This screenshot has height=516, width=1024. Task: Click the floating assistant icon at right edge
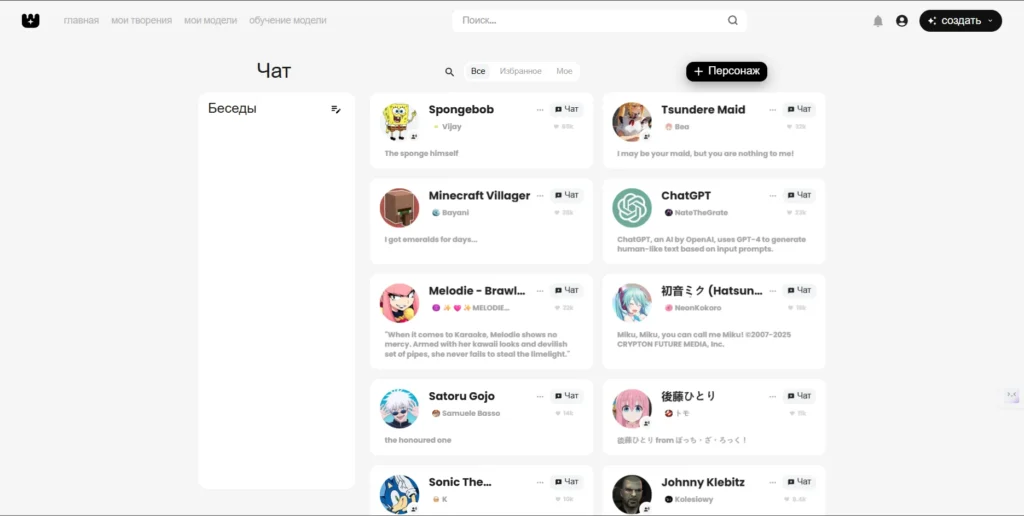tap(1012, 395)
